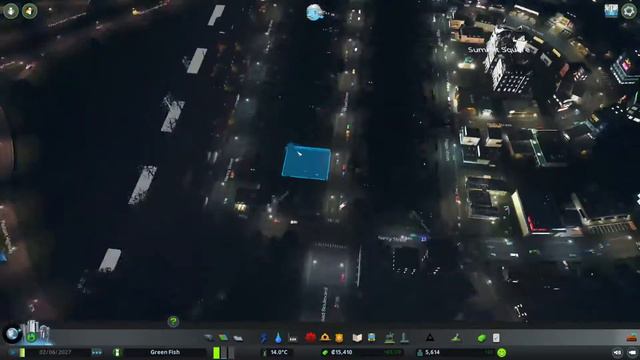640x360 pixels.
Task: Open the Parks and Plazas menu
Action: pyautogui.click(x=390, y=338)
